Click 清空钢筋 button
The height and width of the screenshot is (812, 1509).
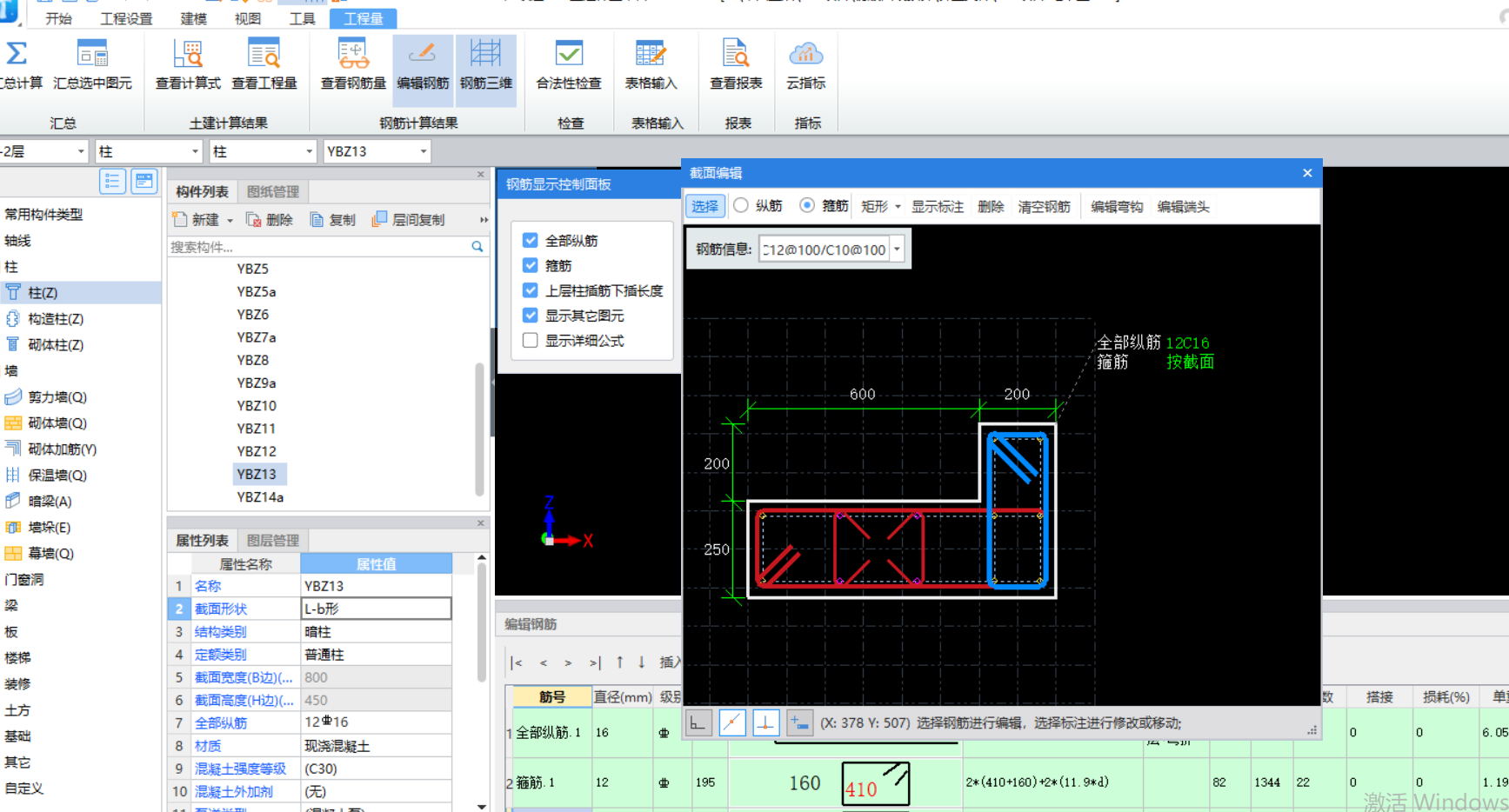(x=1044, y=207)
